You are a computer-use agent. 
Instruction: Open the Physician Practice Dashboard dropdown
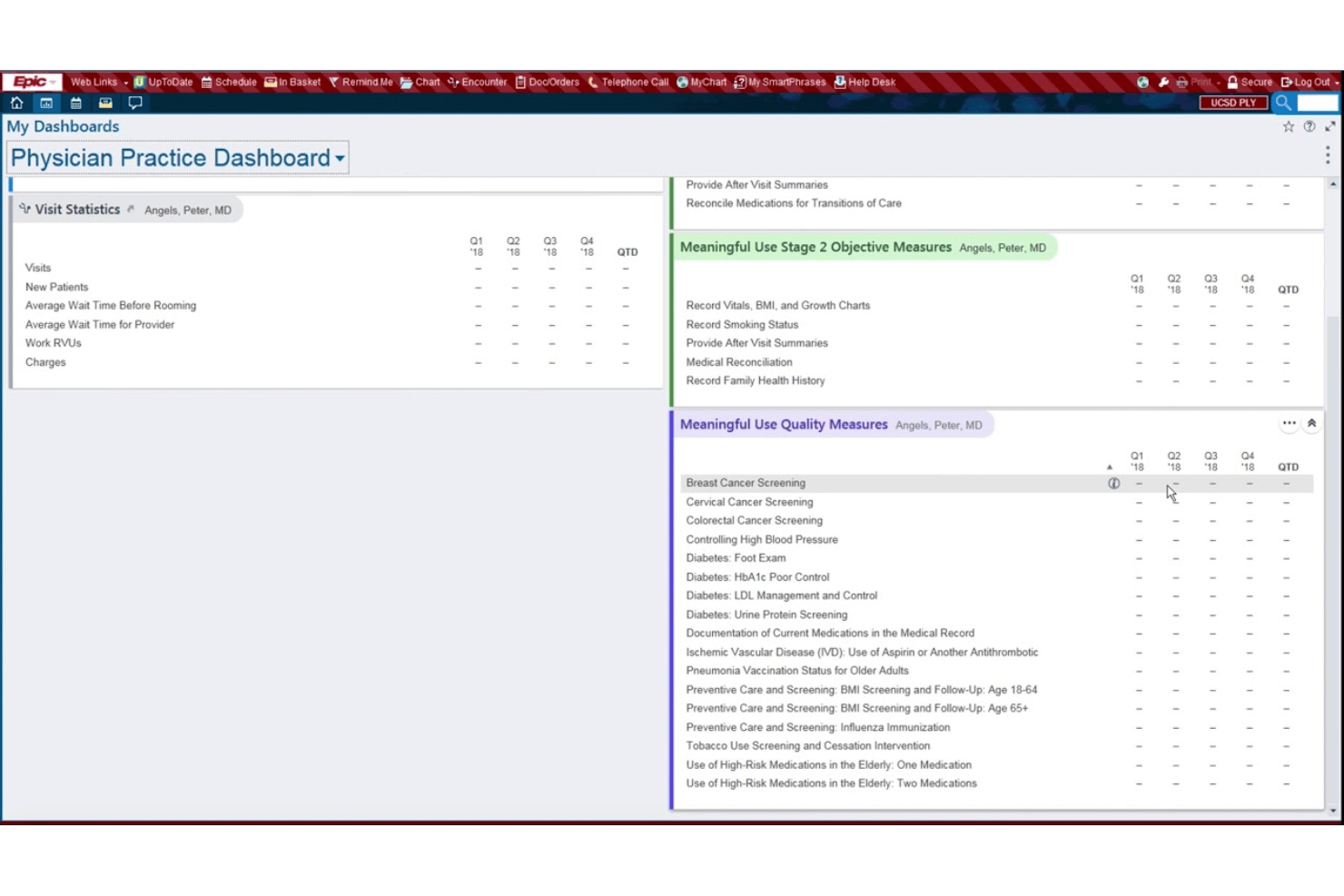[178, 158]
